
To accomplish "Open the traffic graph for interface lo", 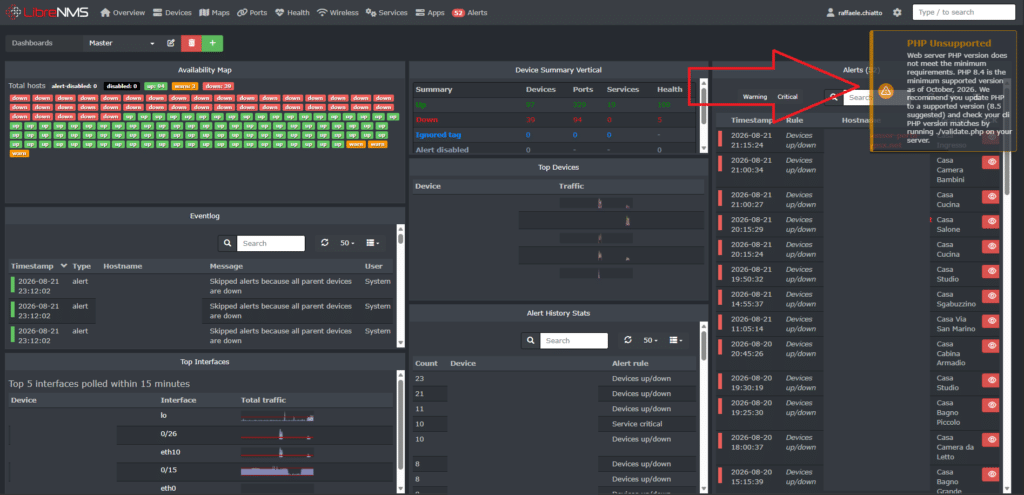I will point(278,416).
